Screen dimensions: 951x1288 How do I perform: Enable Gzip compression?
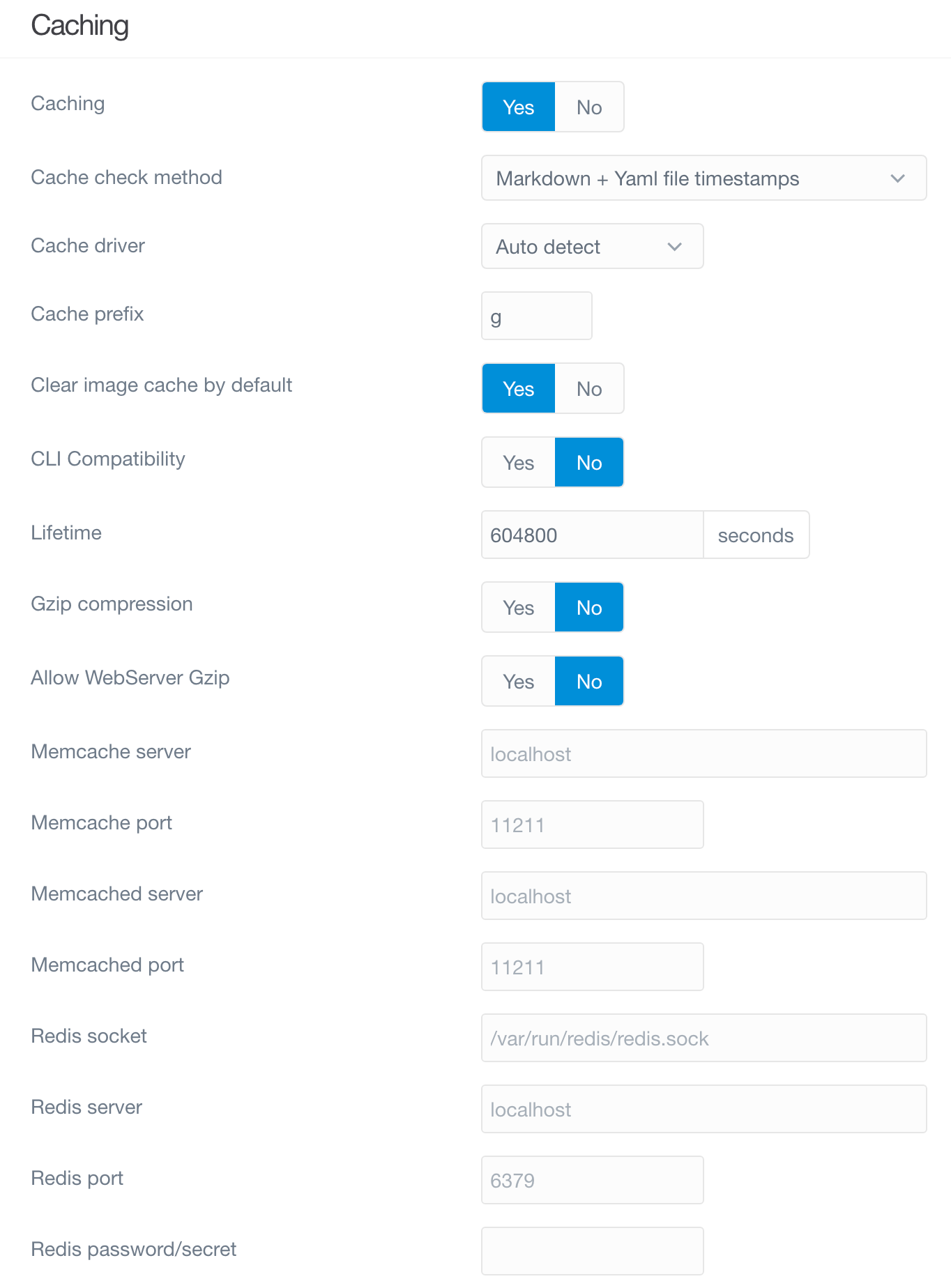pyautogui.click(x=517, y=607)
